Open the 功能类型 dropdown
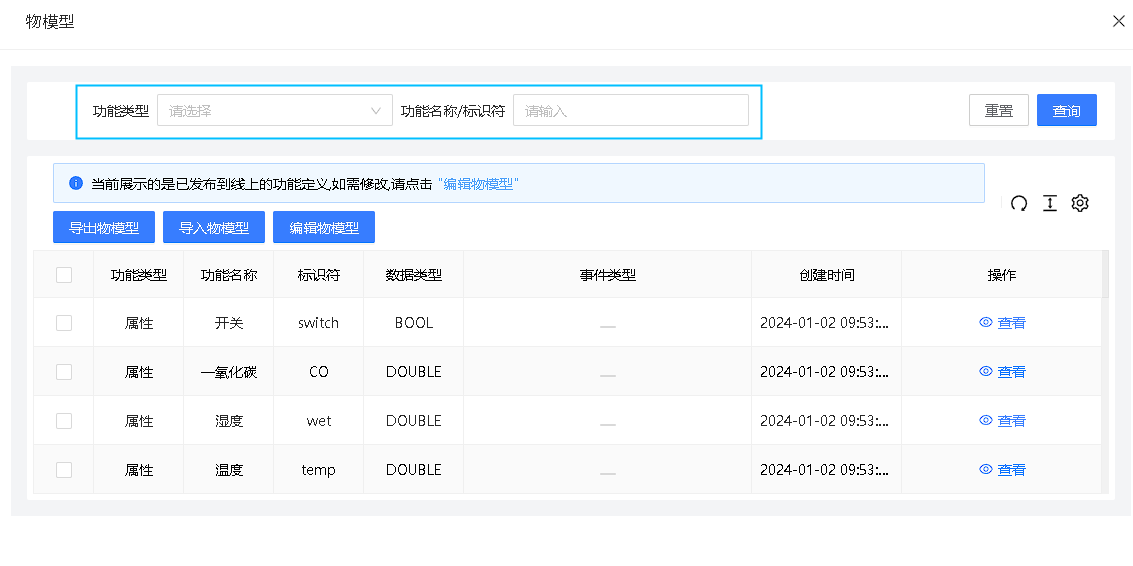The image size is (1133, 566). point(274,111)
